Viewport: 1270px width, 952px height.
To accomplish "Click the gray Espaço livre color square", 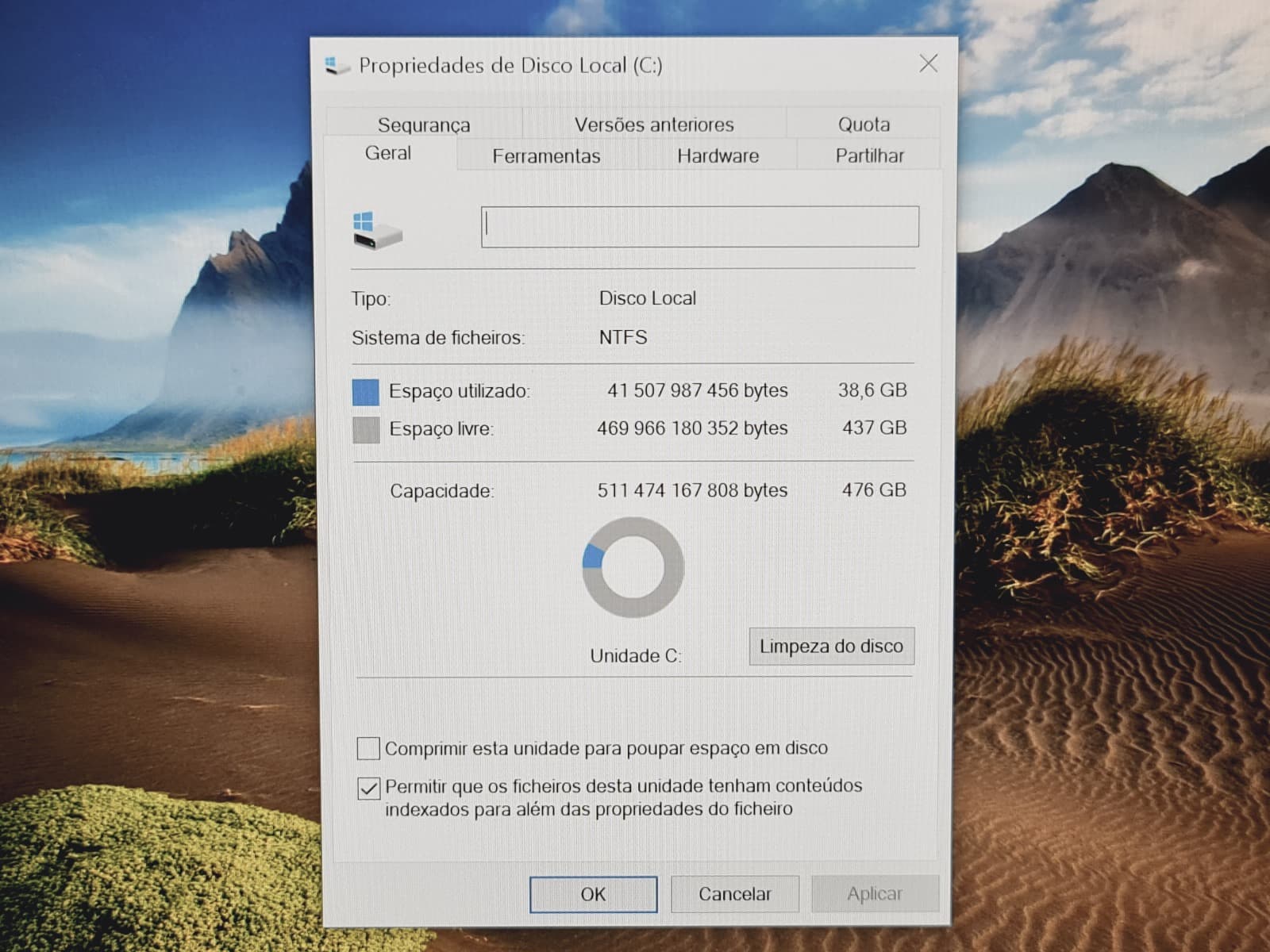I will (366, 429).
